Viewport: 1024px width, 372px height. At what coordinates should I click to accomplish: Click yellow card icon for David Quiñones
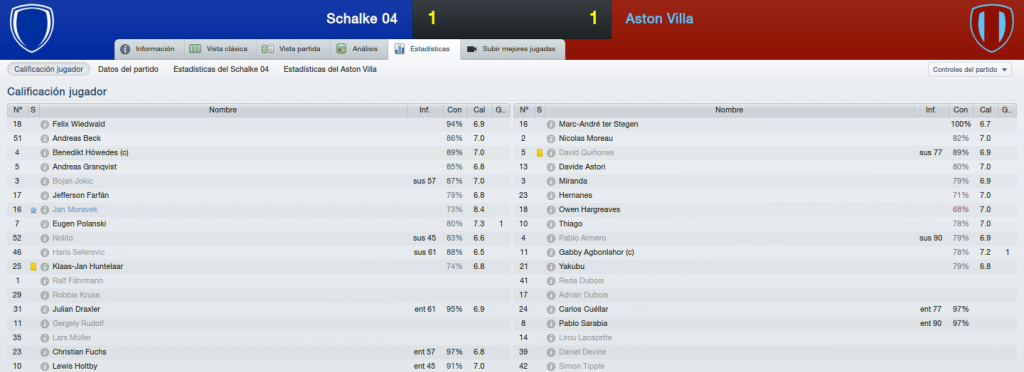tap(540, 153)
